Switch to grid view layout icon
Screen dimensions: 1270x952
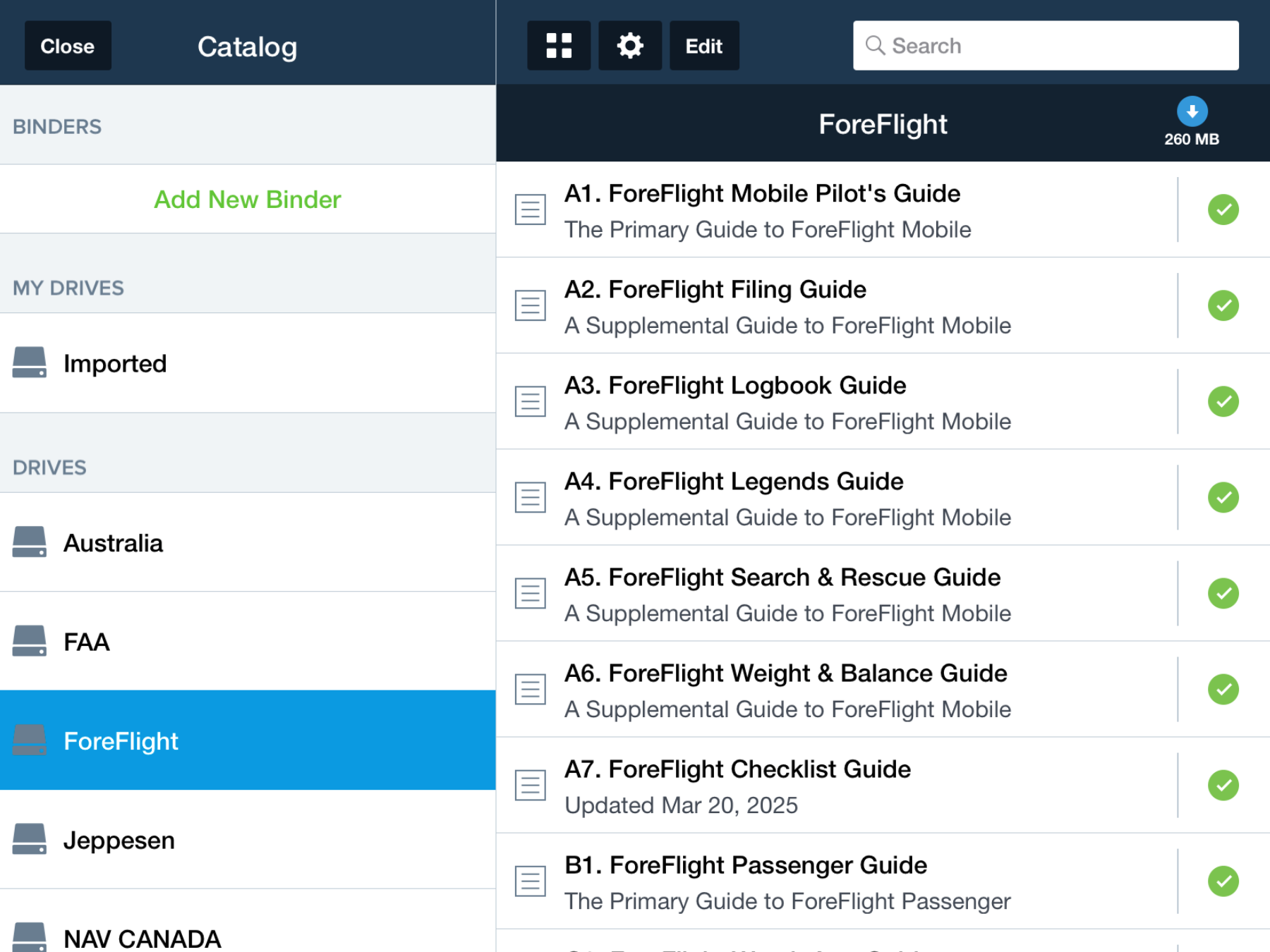[x=558, y=46]
